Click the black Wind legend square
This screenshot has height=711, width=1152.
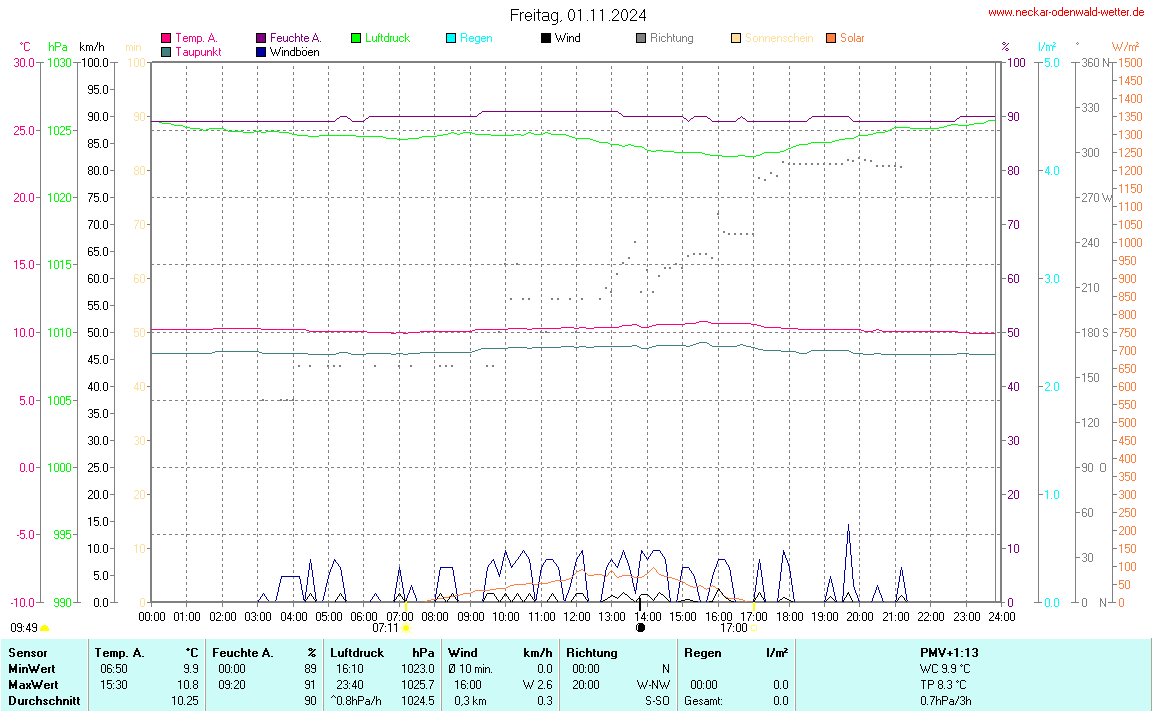point(546,38)
